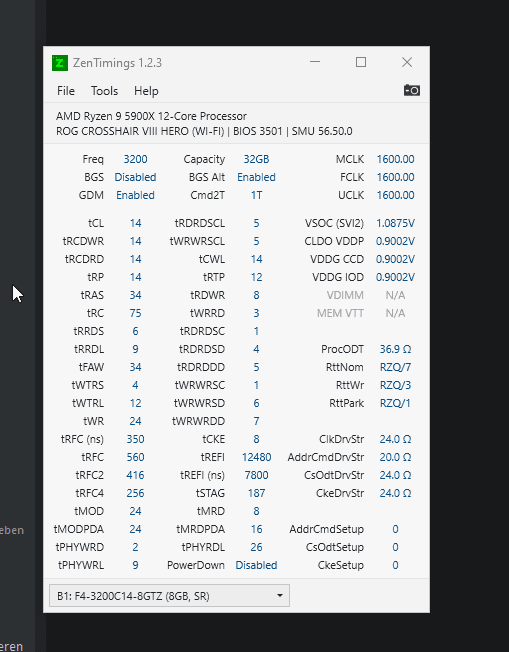Click the AddrCmdSetup value 0
Image resolution: width=509 pixels, height=652 pixels.
click(x=395, y=529)
